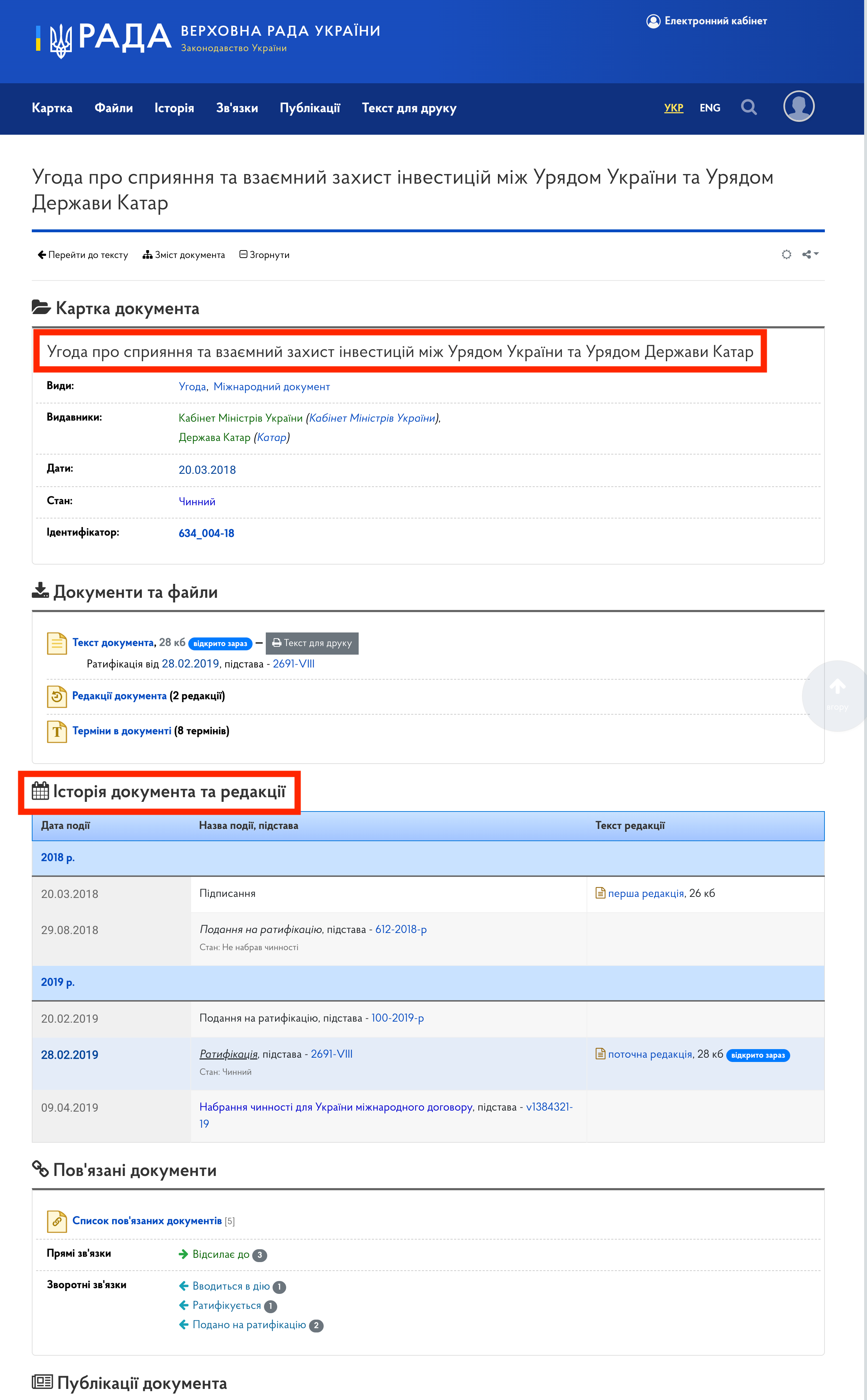Click download icon by Документи та файли

coord(40,590)
